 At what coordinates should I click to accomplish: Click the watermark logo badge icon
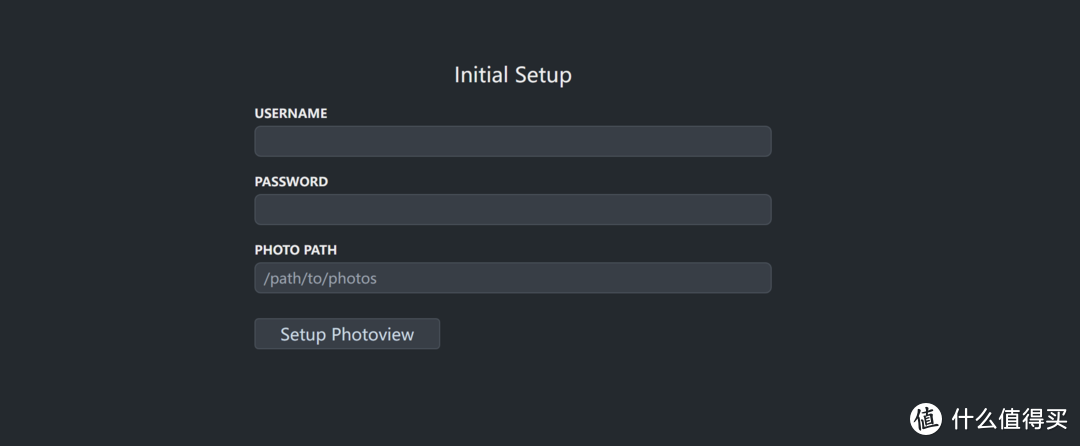pos(925,418)
